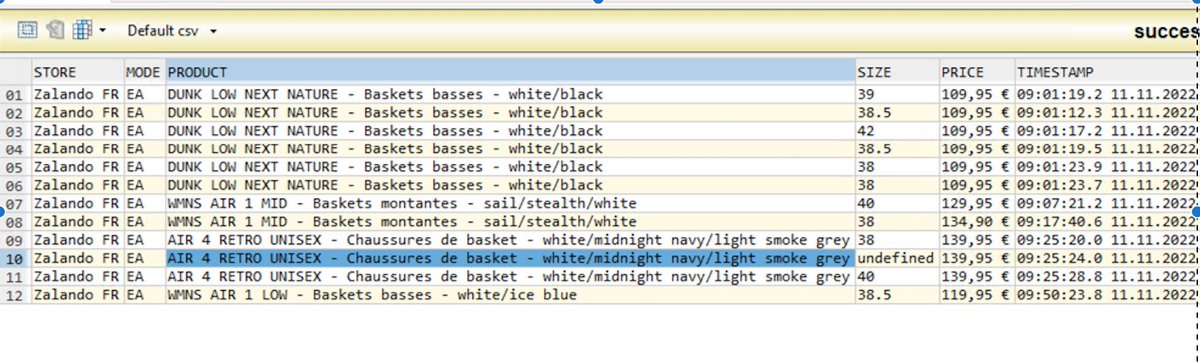Click size cell '40' in row 11

pos(897,276)
